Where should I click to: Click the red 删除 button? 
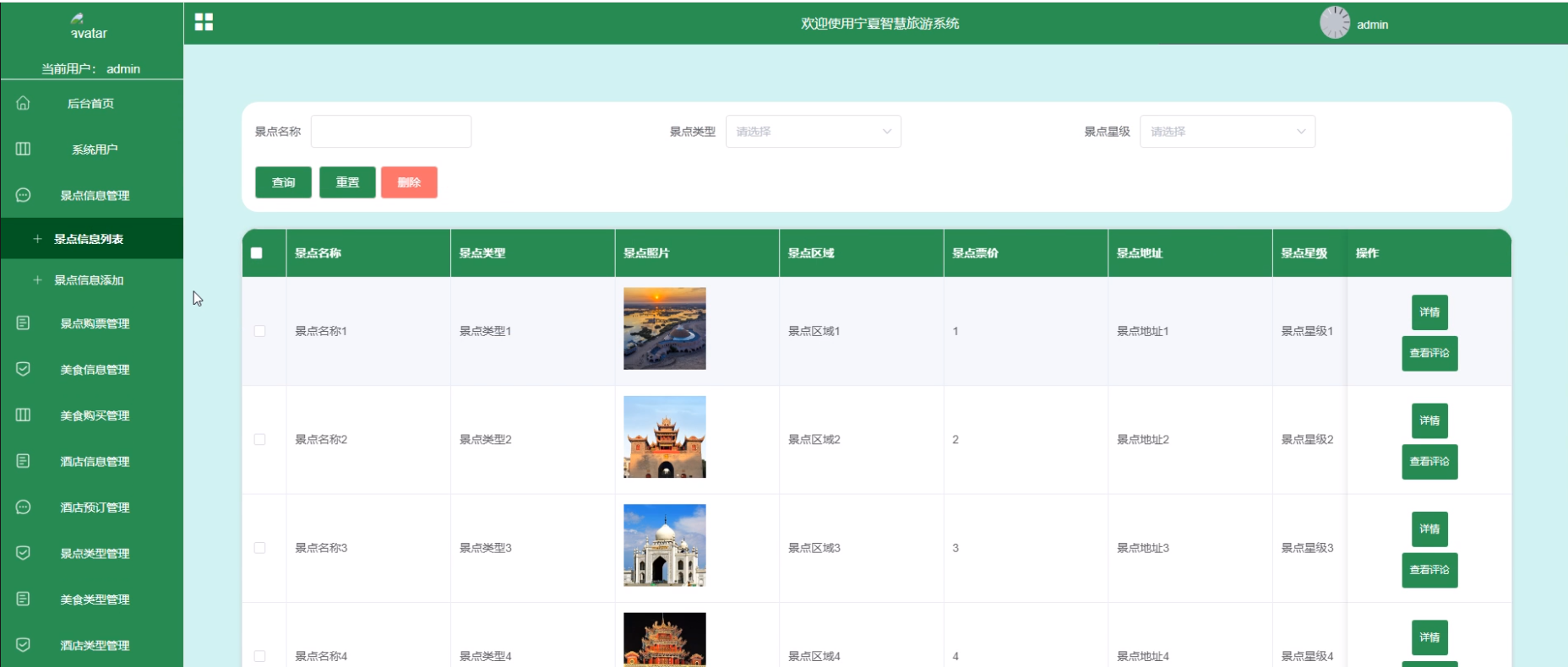tap(409, 182)
